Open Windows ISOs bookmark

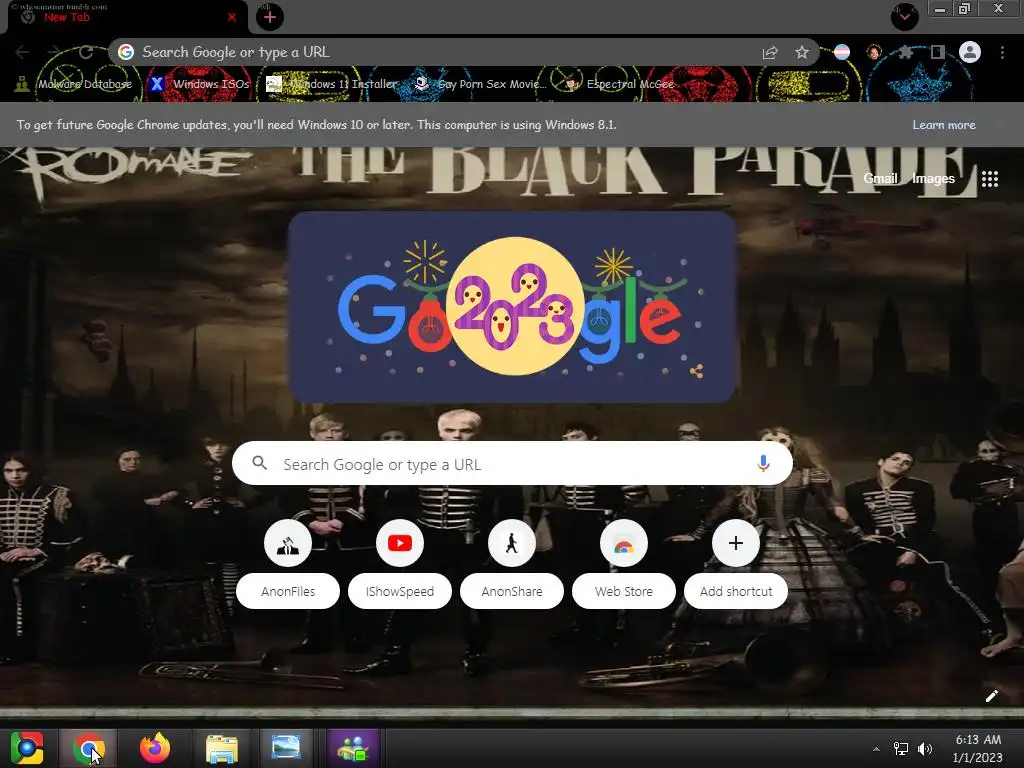click(199, 84)
